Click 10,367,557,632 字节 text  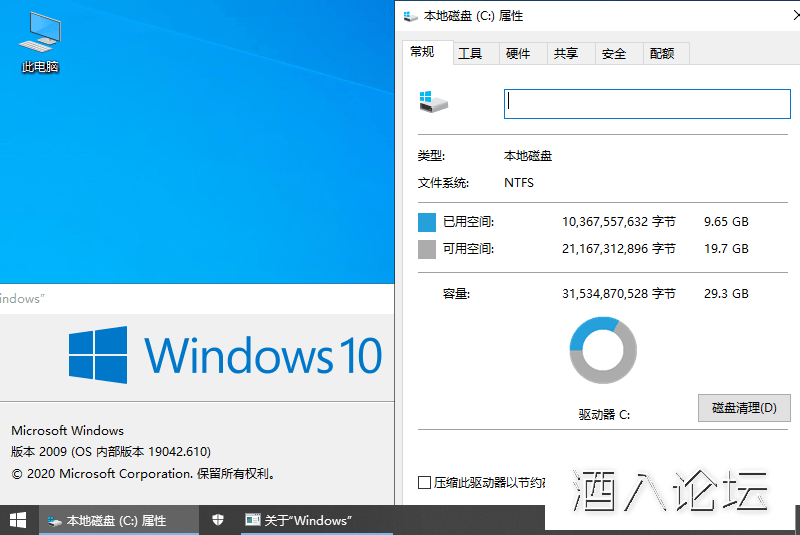[619, 222]
